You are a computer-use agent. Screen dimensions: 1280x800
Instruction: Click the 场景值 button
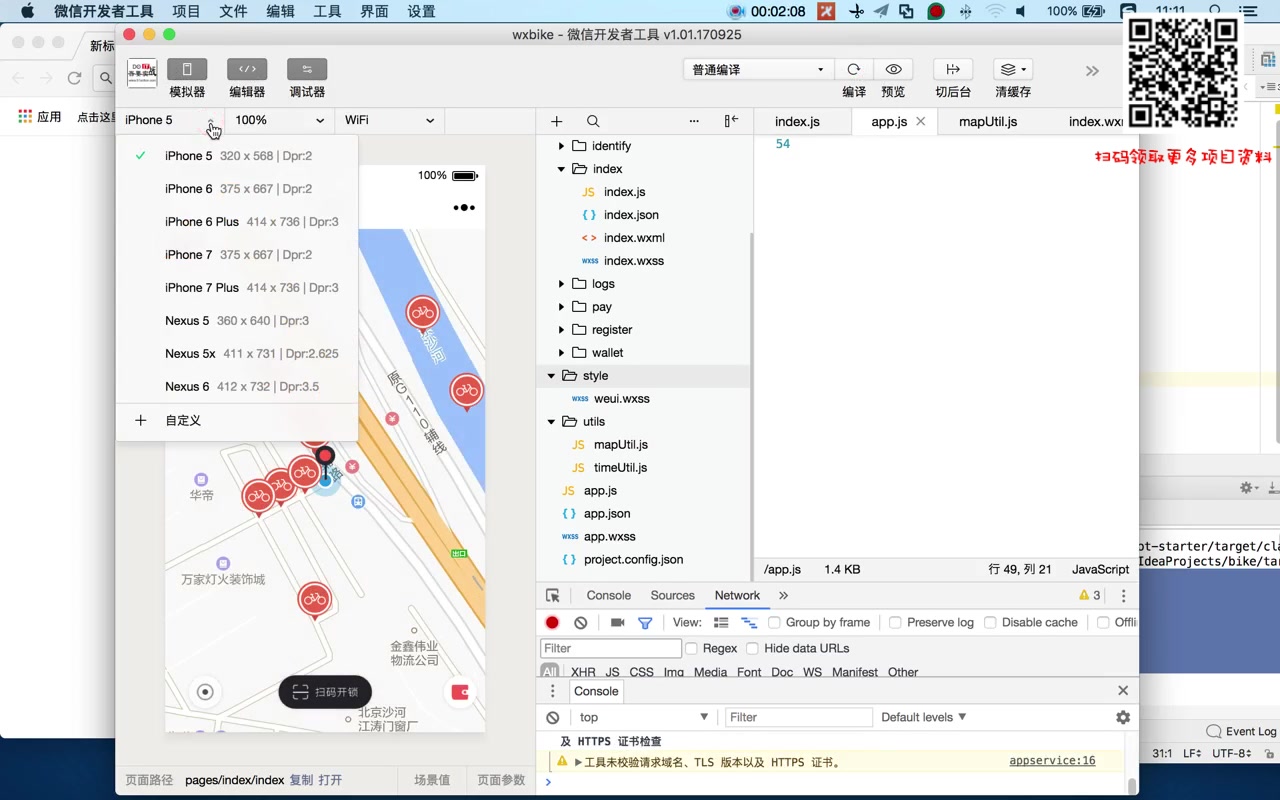click(432, 780)
